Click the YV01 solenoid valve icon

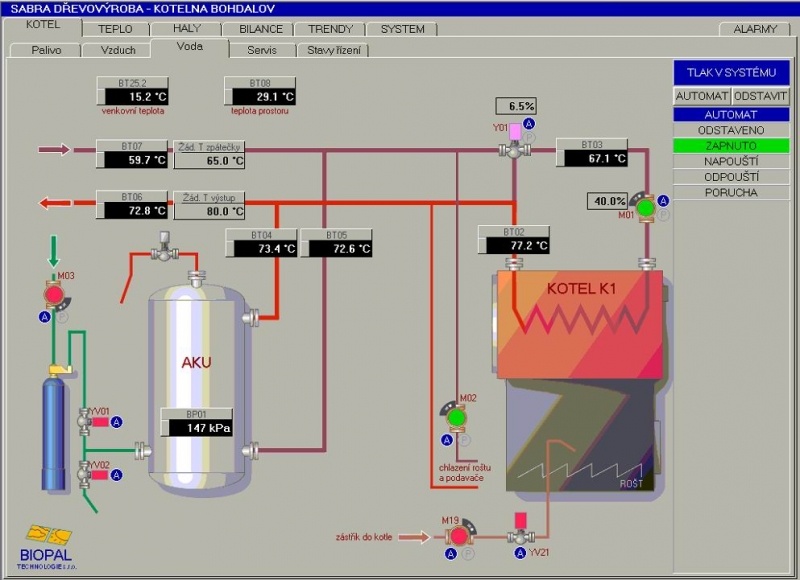[92, 421]
